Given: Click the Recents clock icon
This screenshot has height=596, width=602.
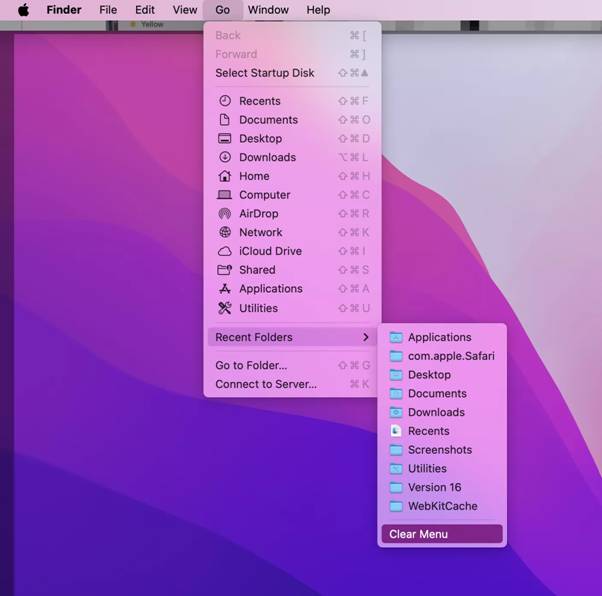Looking at the screenshot, I should point(224,101).
